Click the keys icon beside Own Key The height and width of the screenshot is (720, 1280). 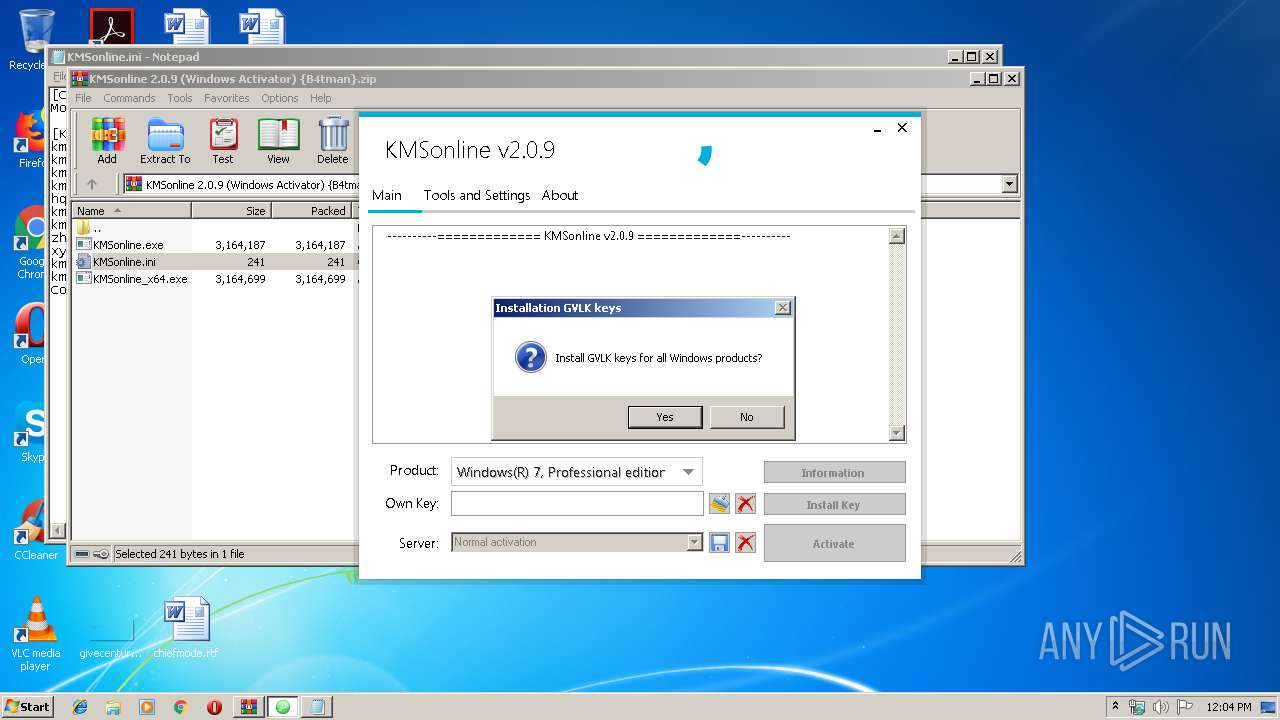coord(719,503)
